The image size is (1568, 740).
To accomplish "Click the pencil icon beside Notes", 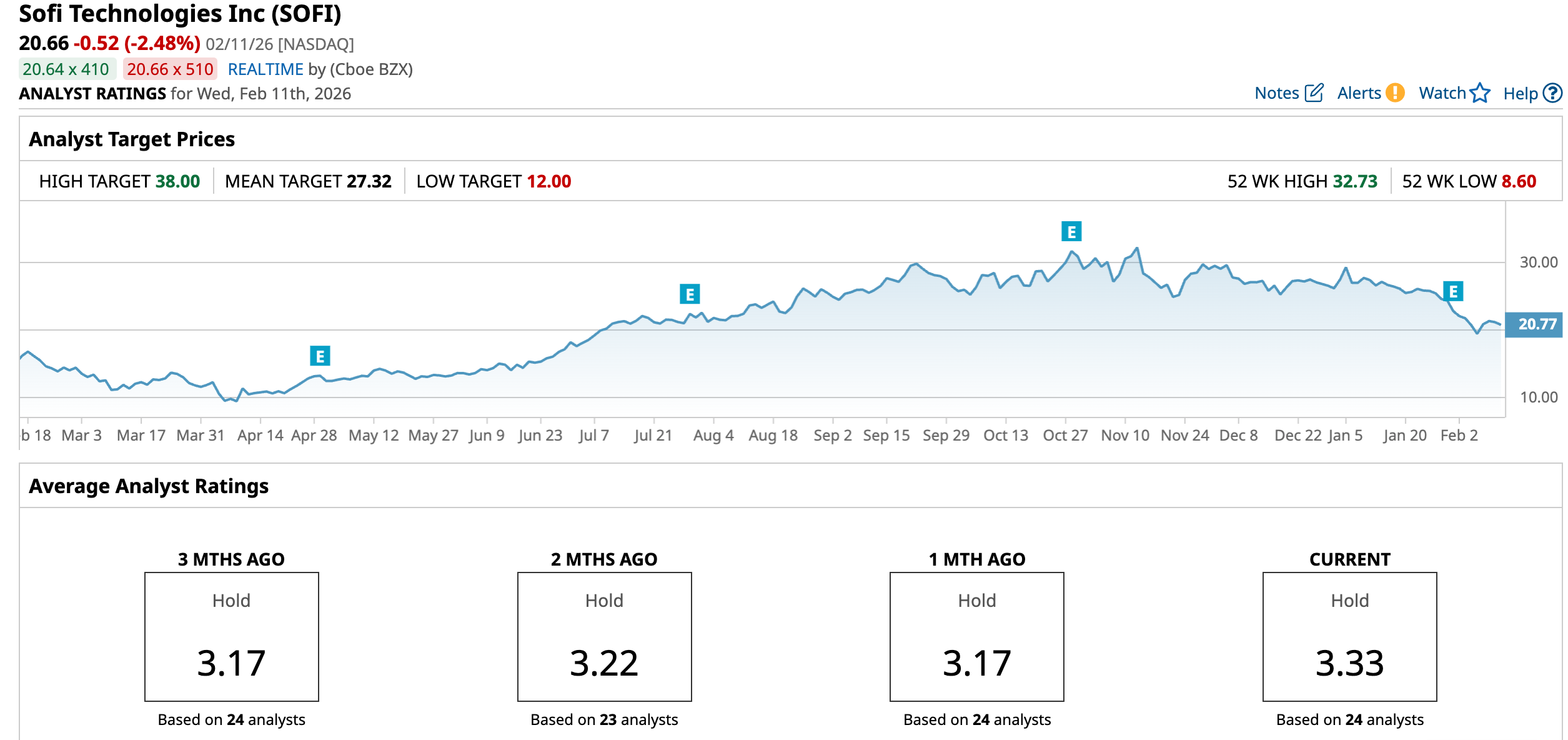I will [x=1314, y=93].
